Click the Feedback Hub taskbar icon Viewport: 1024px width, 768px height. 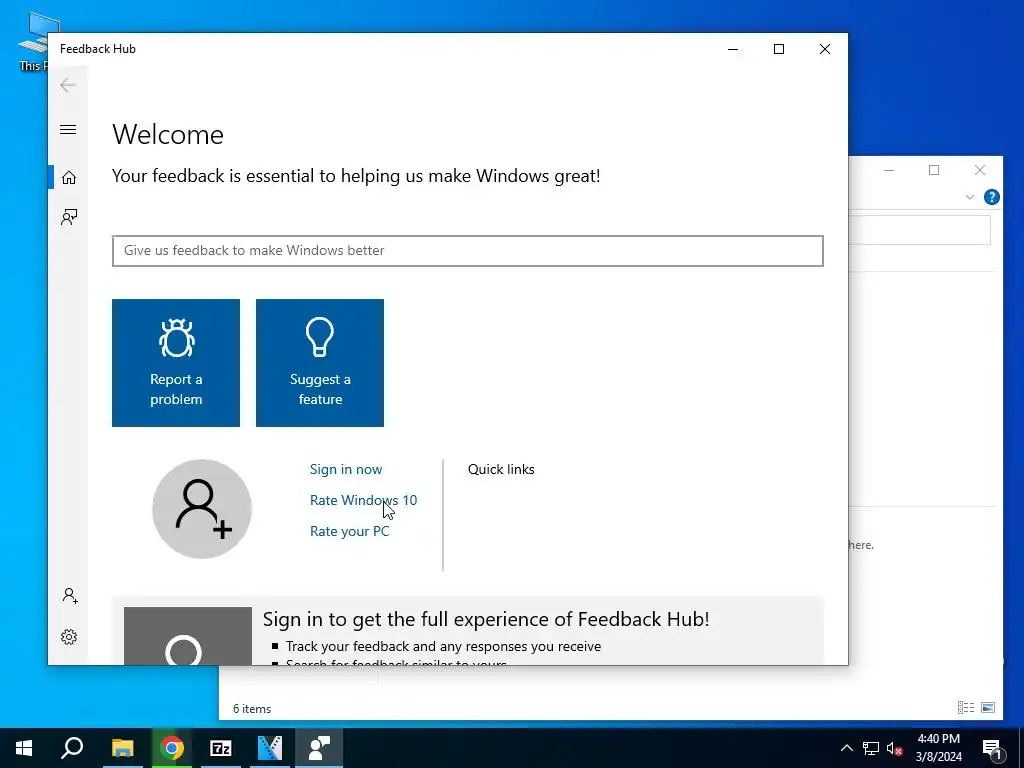(x=319, y=748)
